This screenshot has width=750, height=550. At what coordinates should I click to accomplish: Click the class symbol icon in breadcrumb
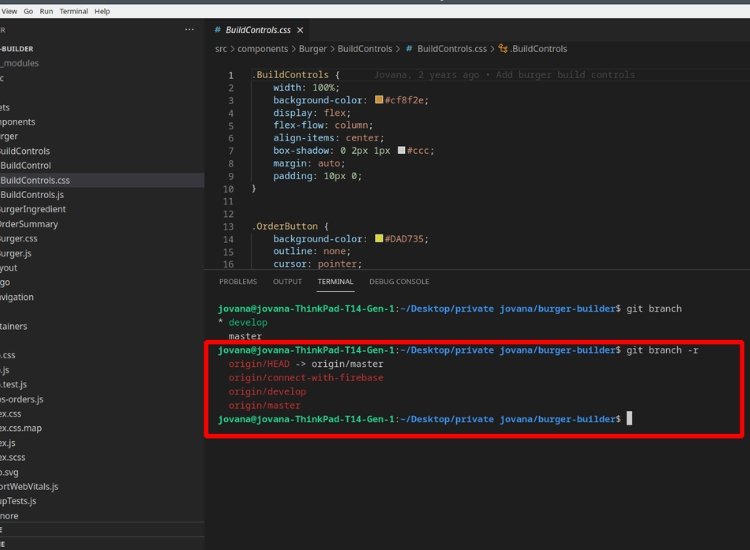(503, 48)
